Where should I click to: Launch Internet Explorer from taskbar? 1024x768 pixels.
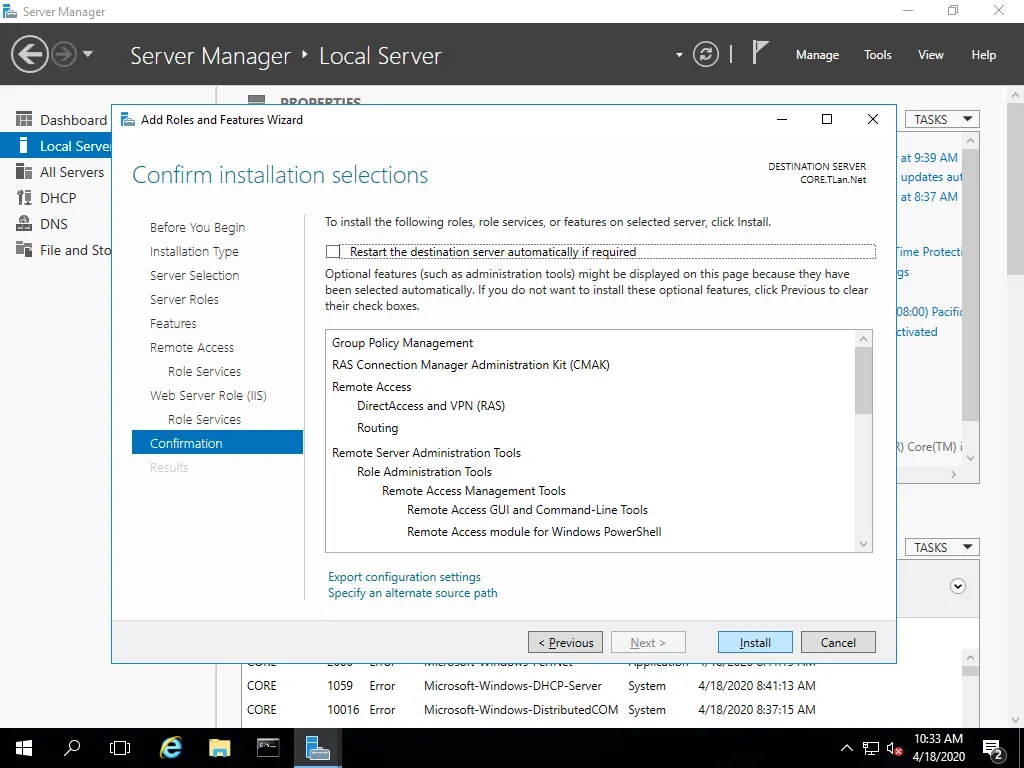pos(170,748)
